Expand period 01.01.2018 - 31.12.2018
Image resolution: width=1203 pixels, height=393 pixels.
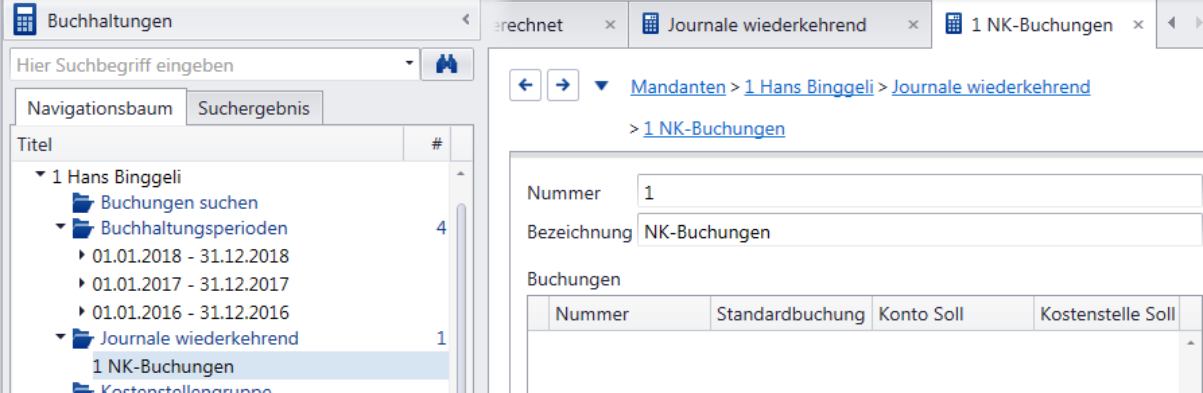82,256
